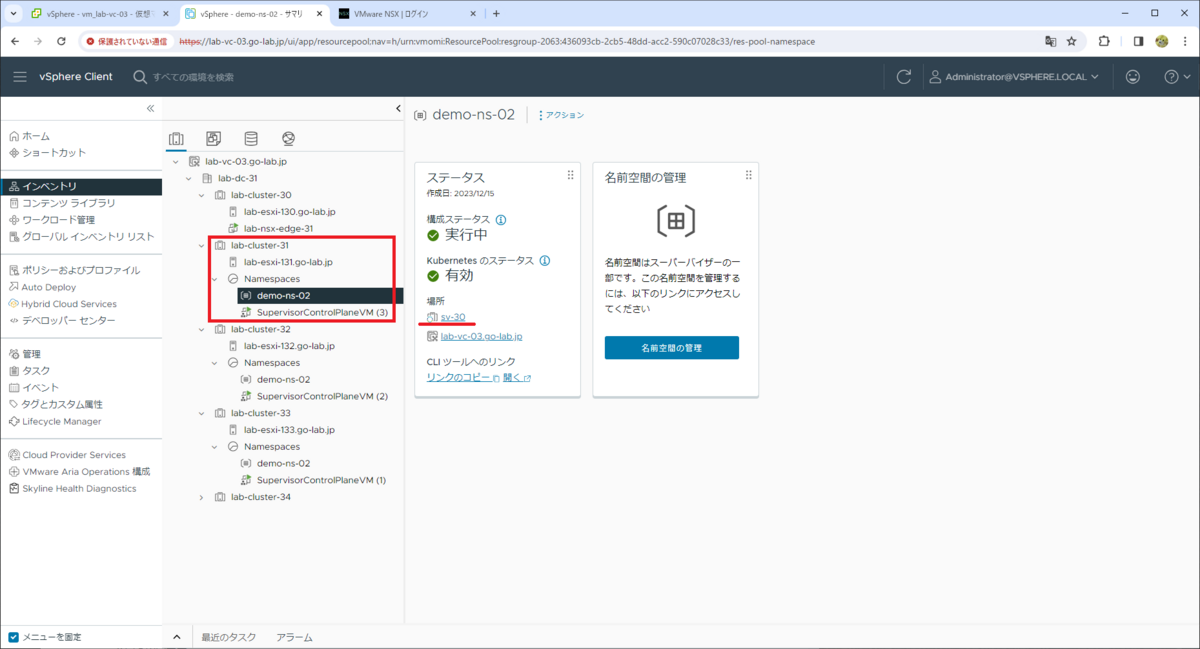Open sv-30 supervisor link
Image resolution: width=1200 pixels, height=649 pixels.
453,317
